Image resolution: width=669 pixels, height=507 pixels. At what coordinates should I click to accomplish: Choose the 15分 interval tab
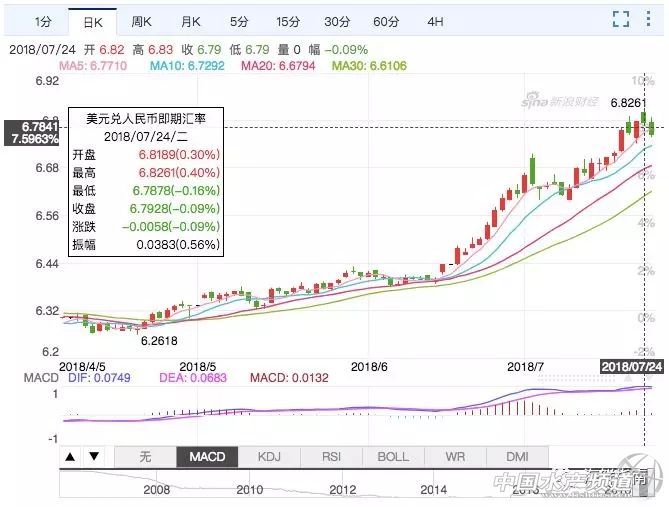click(288, 20)
